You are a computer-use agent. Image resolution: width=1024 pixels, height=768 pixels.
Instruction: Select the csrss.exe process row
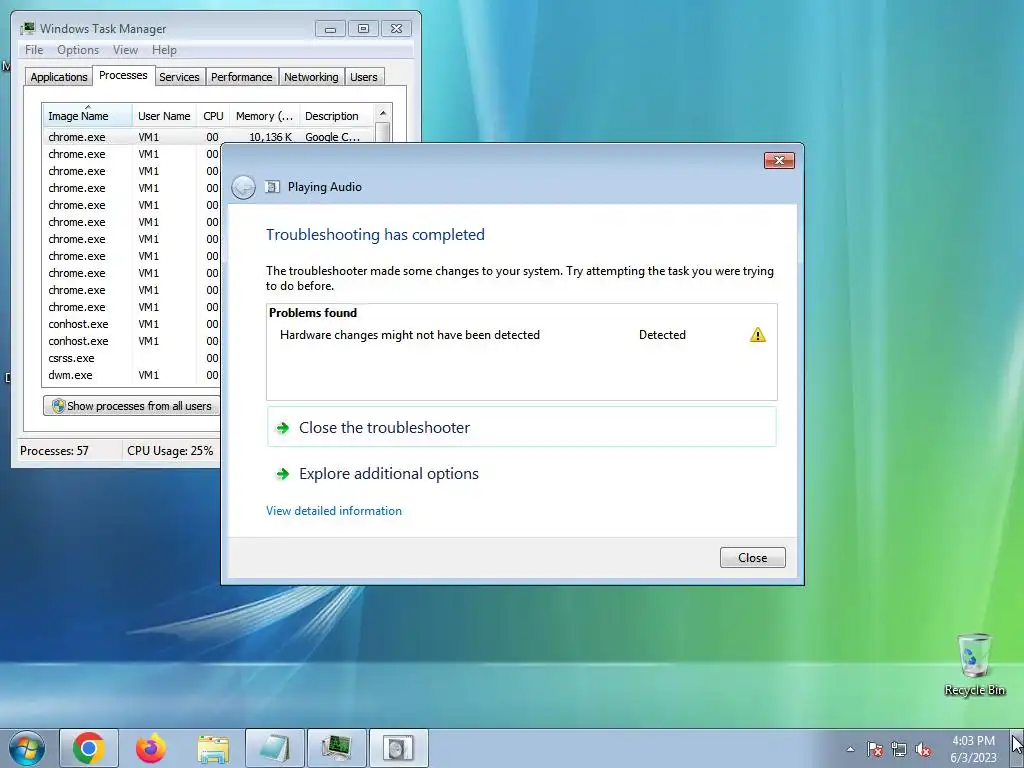point(133,358)
